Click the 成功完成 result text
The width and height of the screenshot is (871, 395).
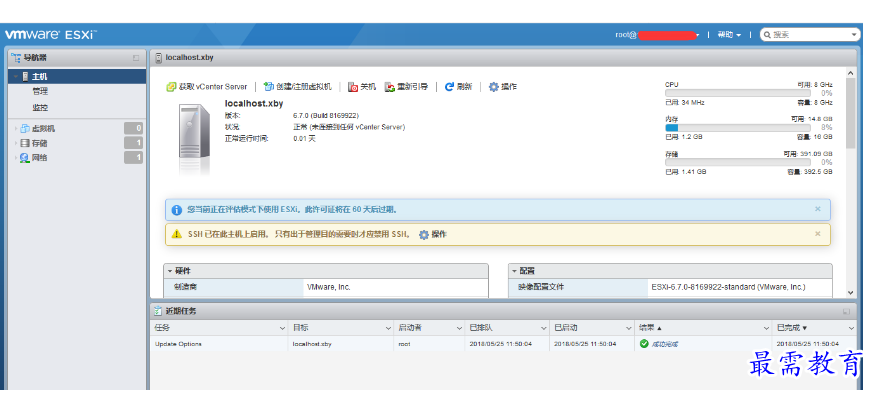[664, 344]
